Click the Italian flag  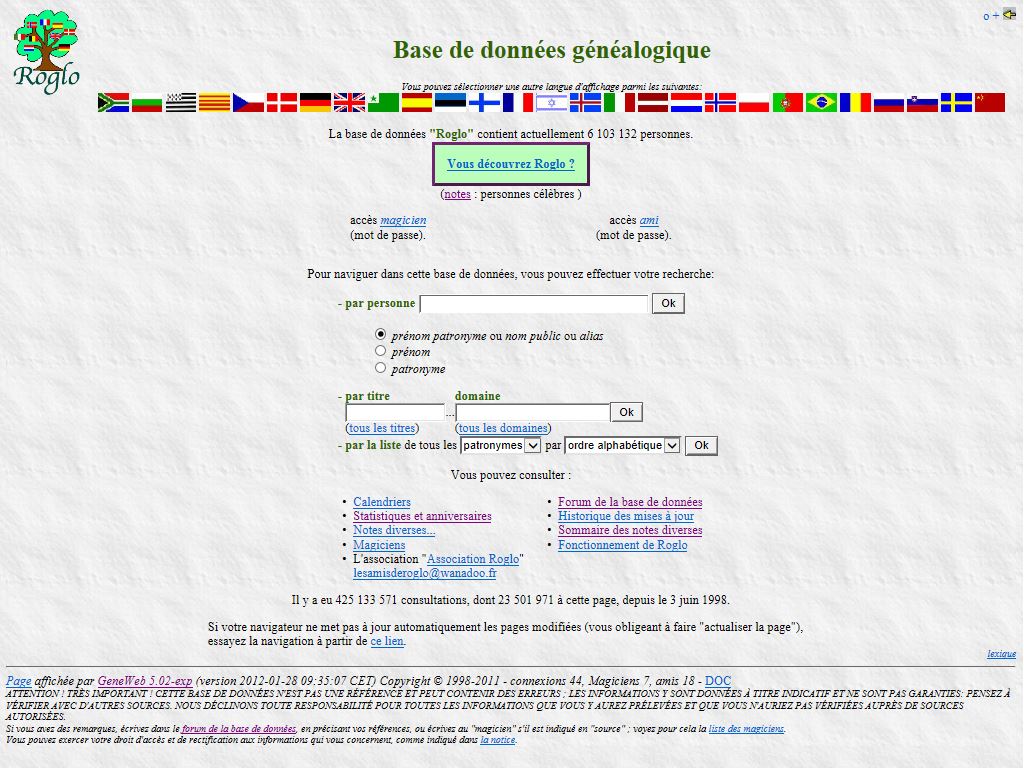click(620, 103)
